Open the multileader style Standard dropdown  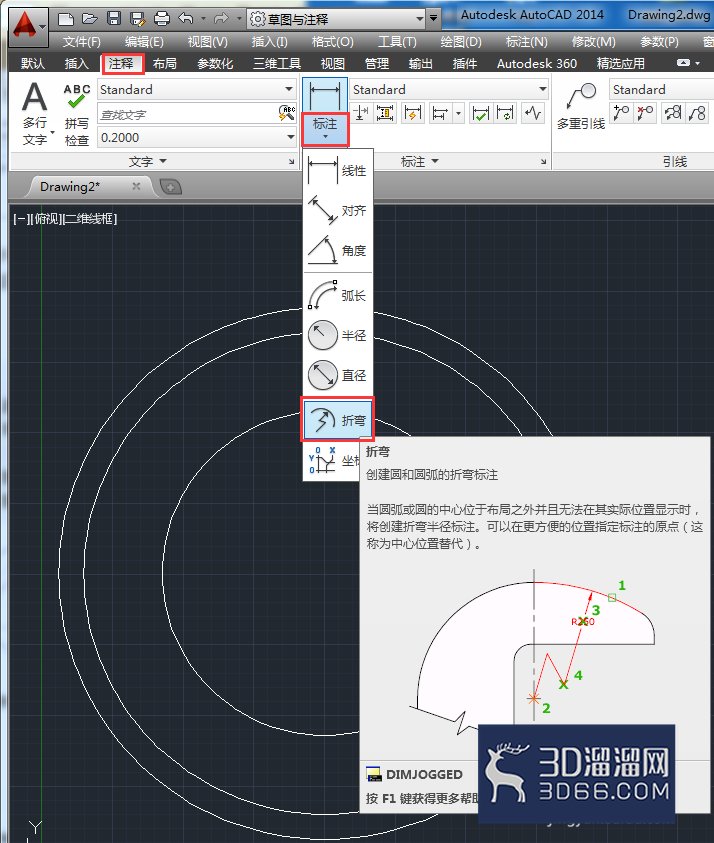pos(662,89)
